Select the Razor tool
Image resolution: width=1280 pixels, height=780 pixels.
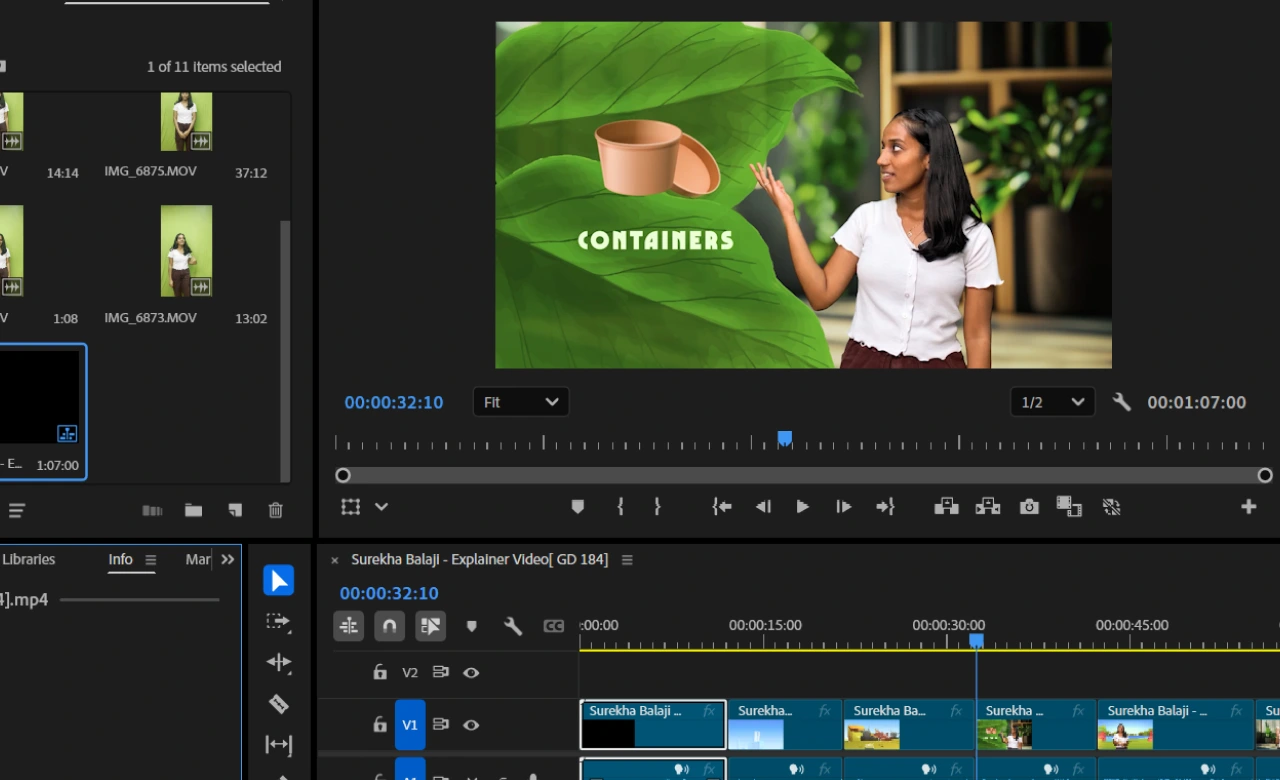pyautogui.click(x=279, y=704)
